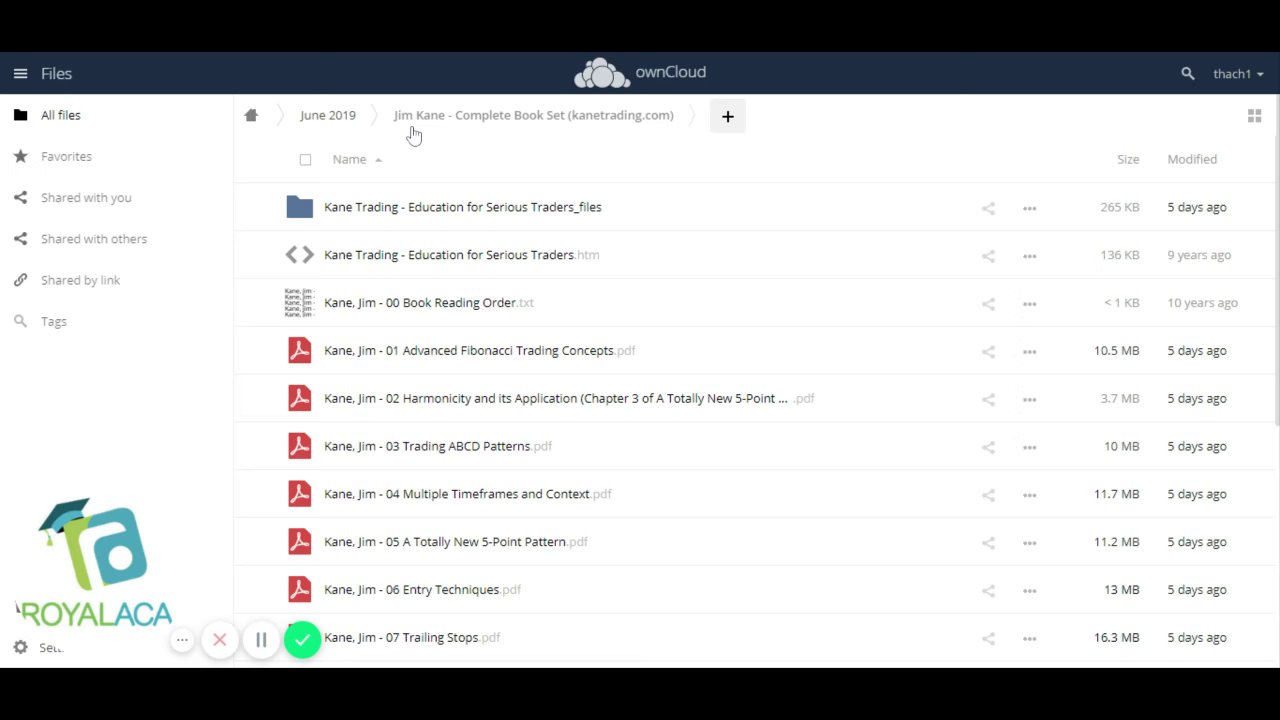
Task: Open more actions for Harmonicity file
Action: pos(1030,400)
